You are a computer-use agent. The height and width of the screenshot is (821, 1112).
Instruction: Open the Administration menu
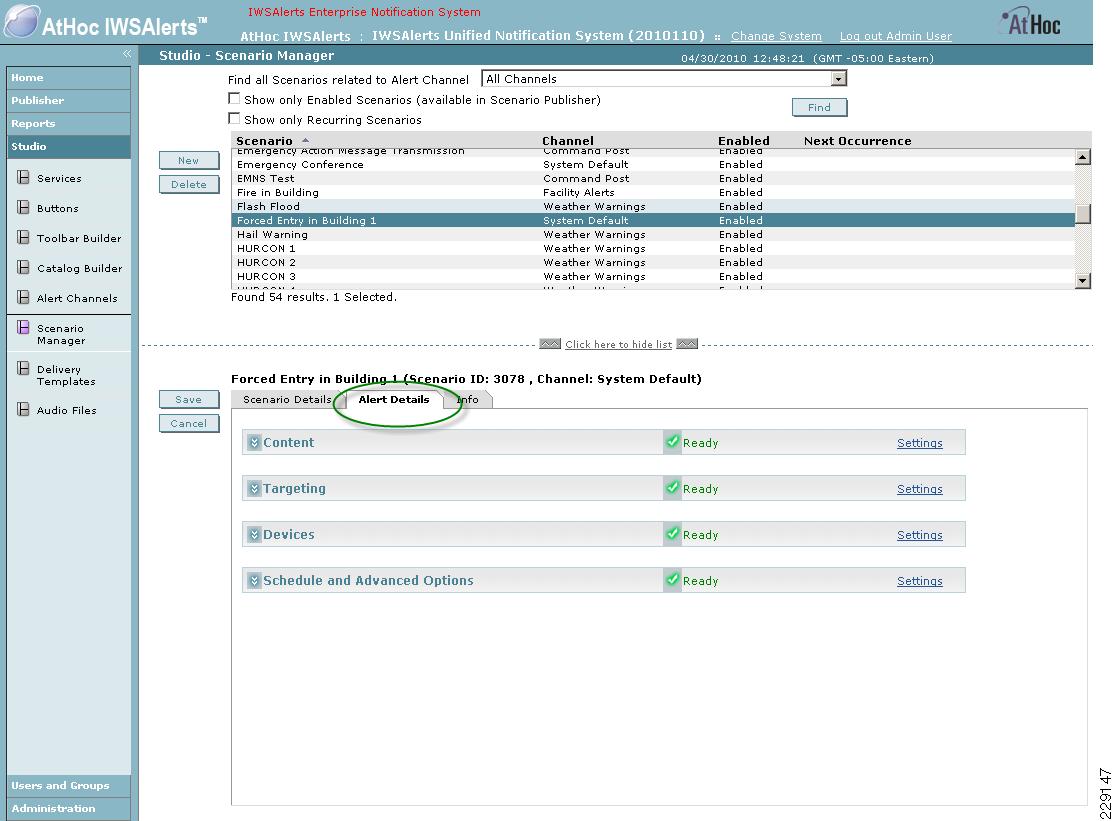click(69, 808)
